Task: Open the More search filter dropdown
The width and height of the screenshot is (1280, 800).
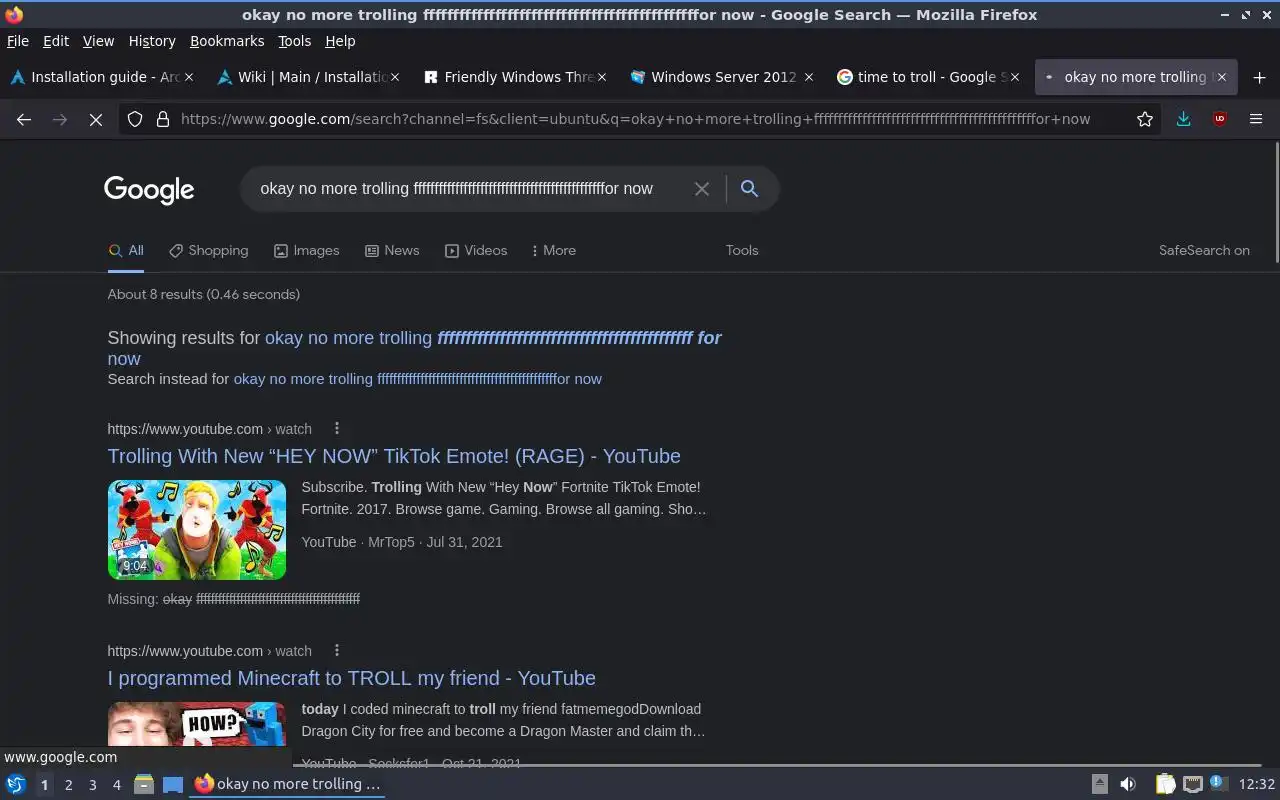Action: point(553,250)
